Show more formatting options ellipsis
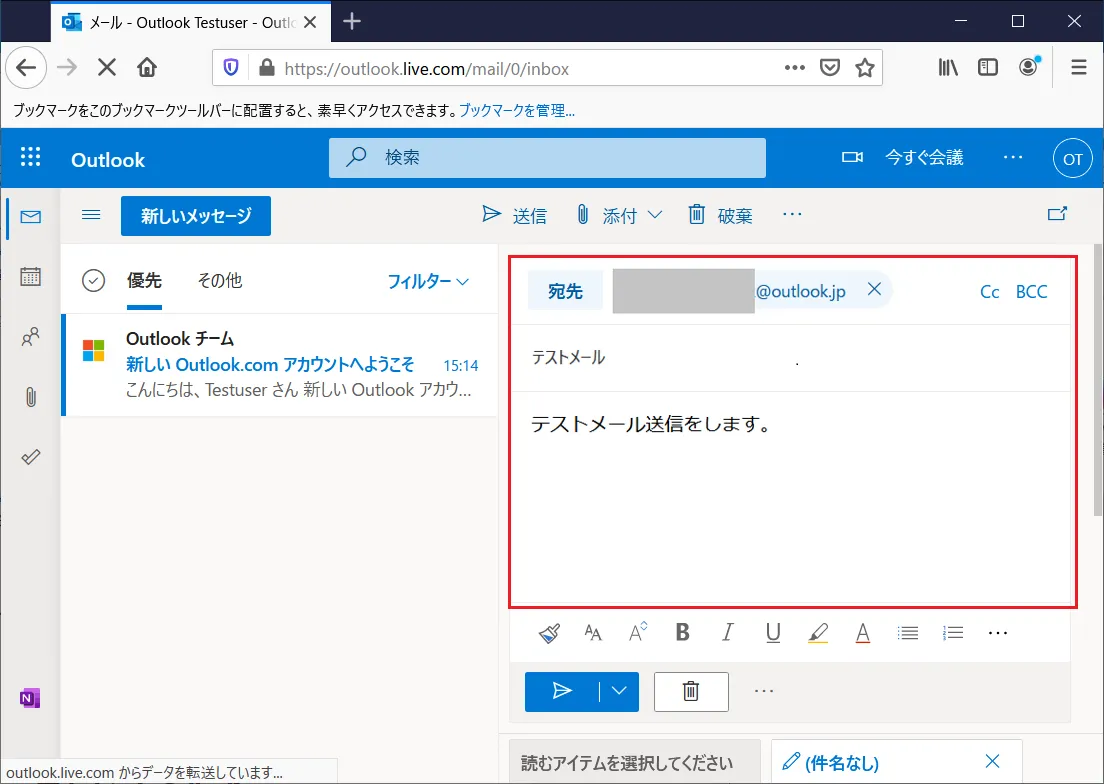Viewport: 1104px width, 784px height. point(998,633)
